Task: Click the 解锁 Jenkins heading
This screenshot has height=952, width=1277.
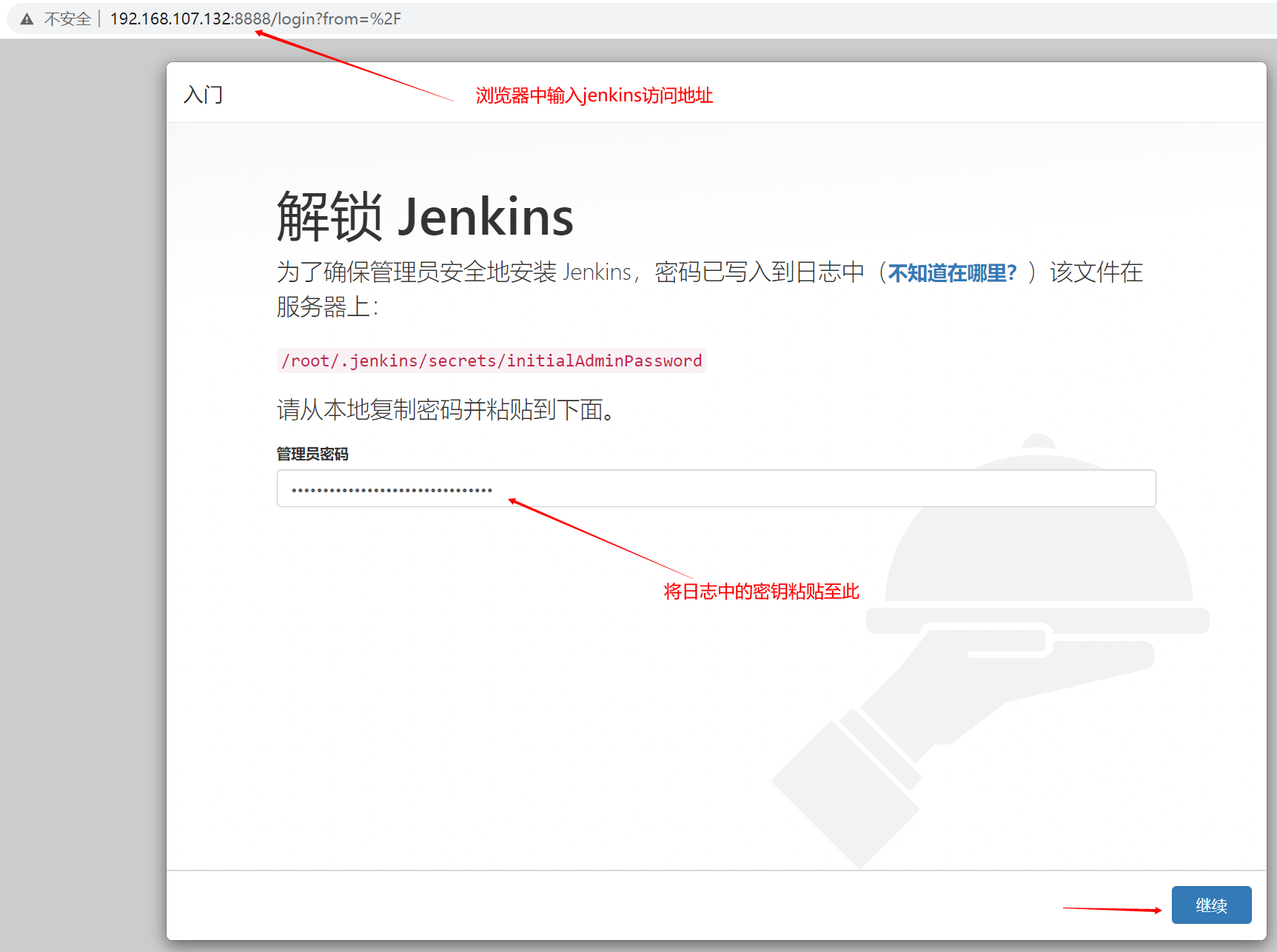Action: [x=425, y=217]
